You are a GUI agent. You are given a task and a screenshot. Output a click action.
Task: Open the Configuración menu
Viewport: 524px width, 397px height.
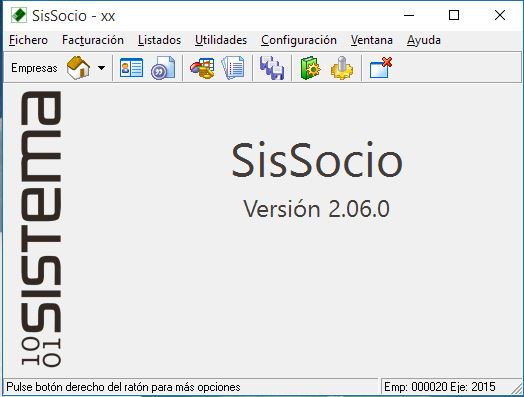click(299, 40)
